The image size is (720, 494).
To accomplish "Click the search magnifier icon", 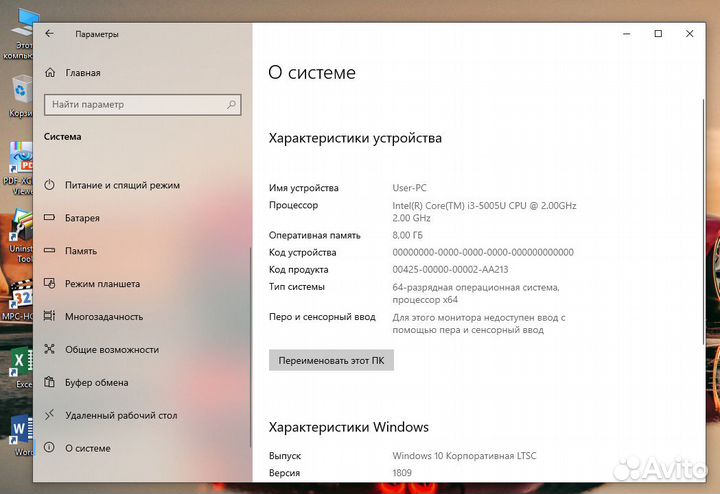I will point(231,105).
